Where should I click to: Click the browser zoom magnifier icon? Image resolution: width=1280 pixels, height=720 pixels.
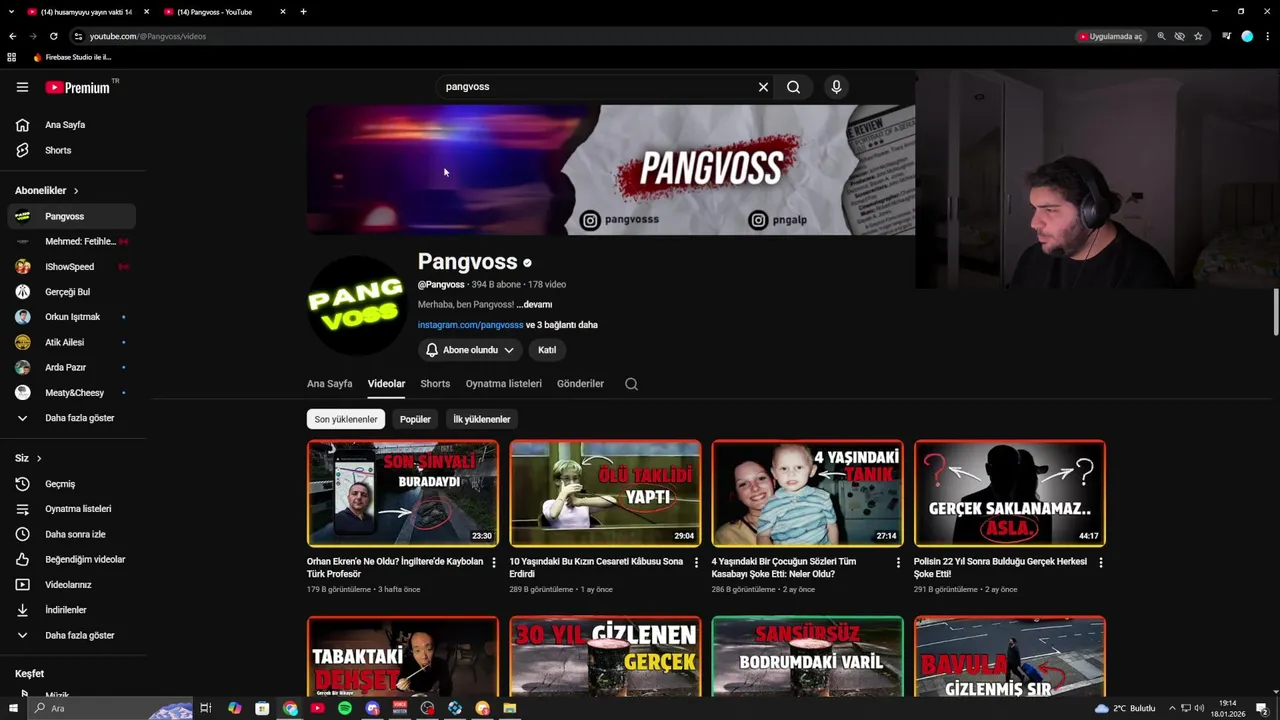1161,36
